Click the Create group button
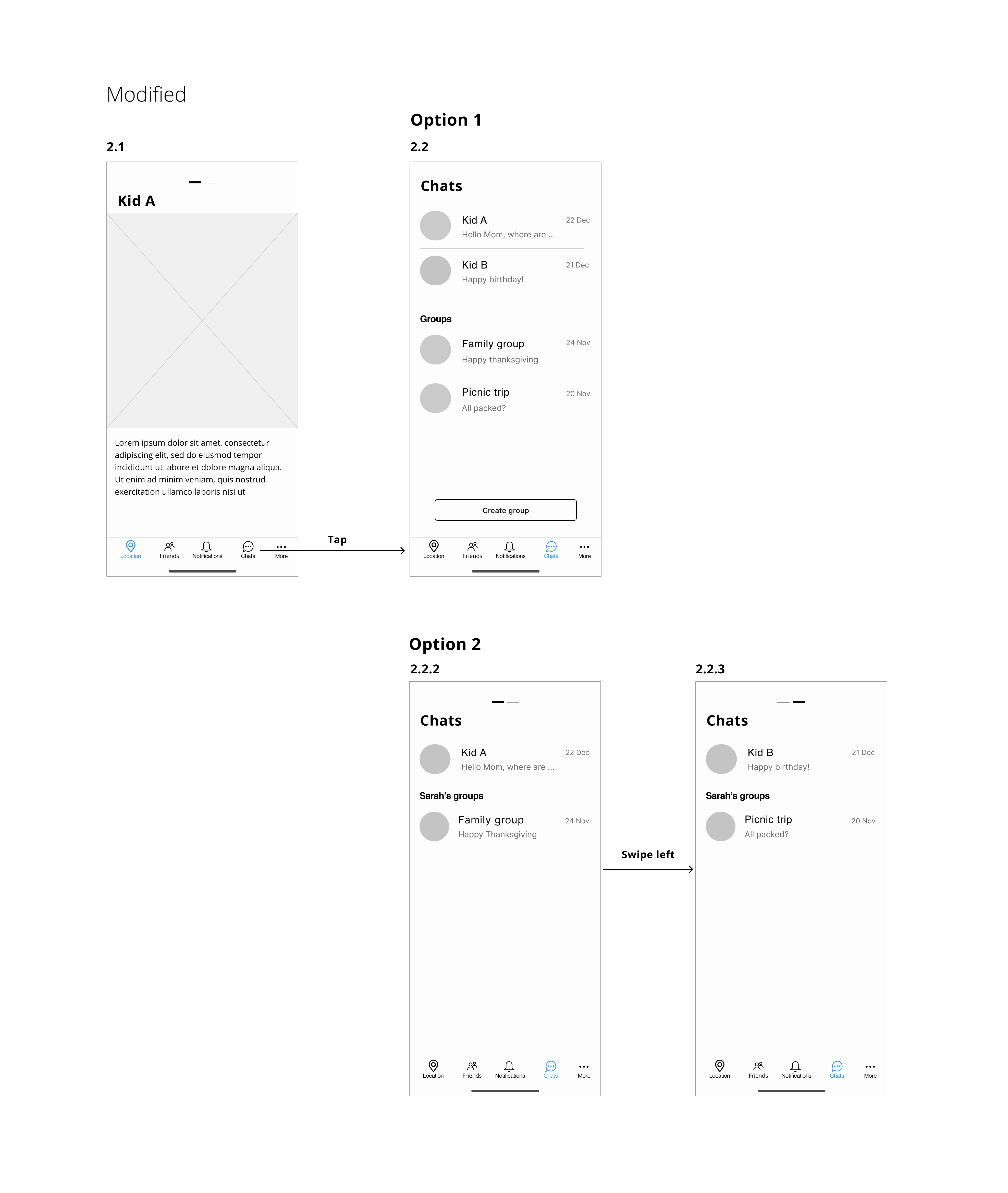This screenshot has width=1008, height=1193. (x=506, y=511)
